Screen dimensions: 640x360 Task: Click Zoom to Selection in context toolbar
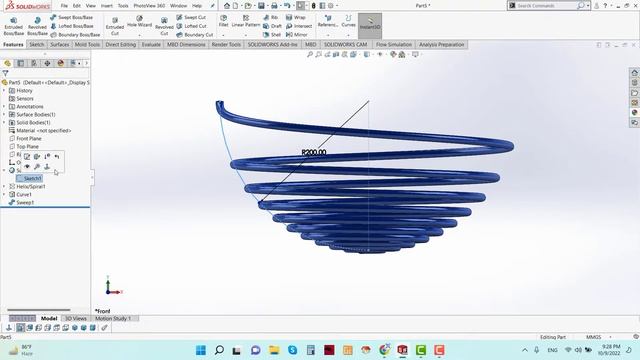tap(37, 167)
